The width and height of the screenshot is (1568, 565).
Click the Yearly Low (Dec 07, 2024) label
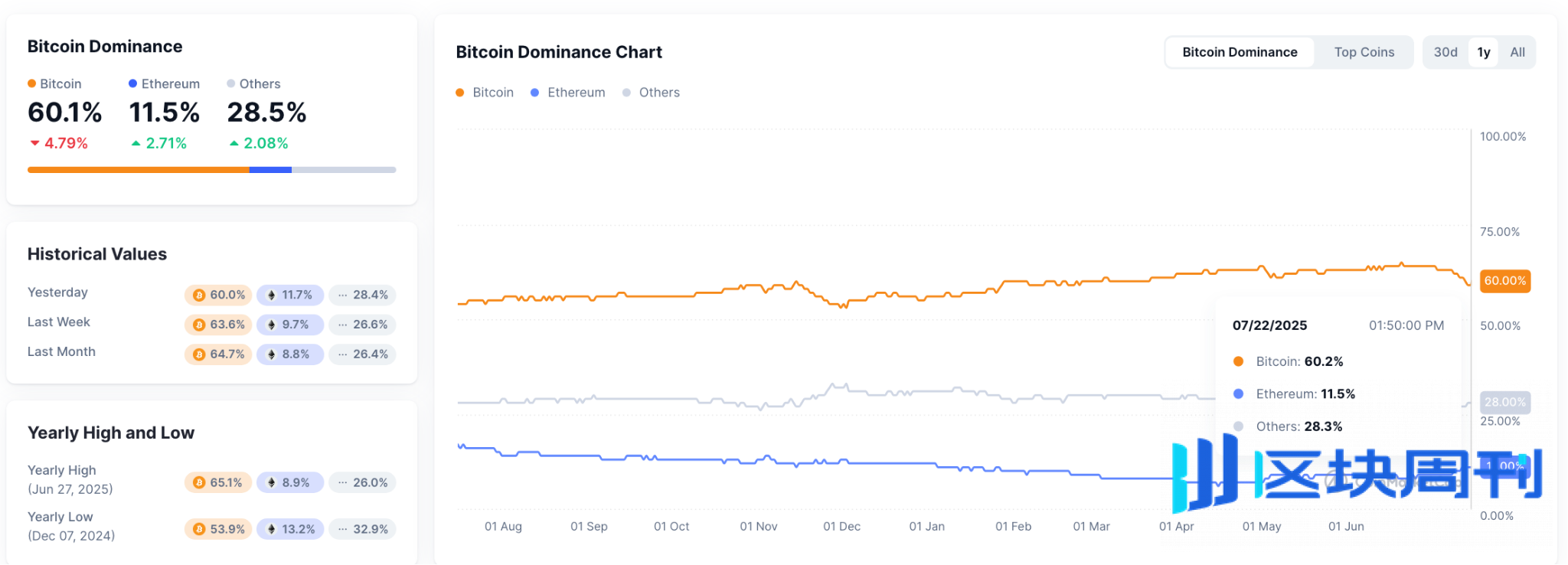71,527
